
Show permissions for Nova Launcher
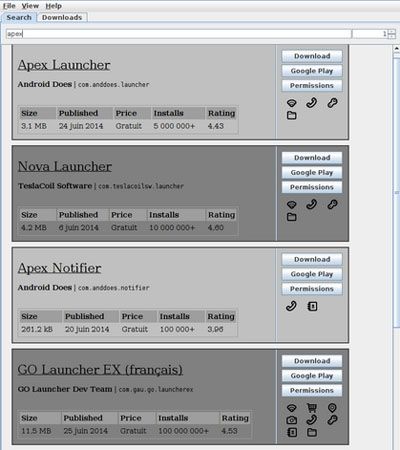[x=312, y=187]
